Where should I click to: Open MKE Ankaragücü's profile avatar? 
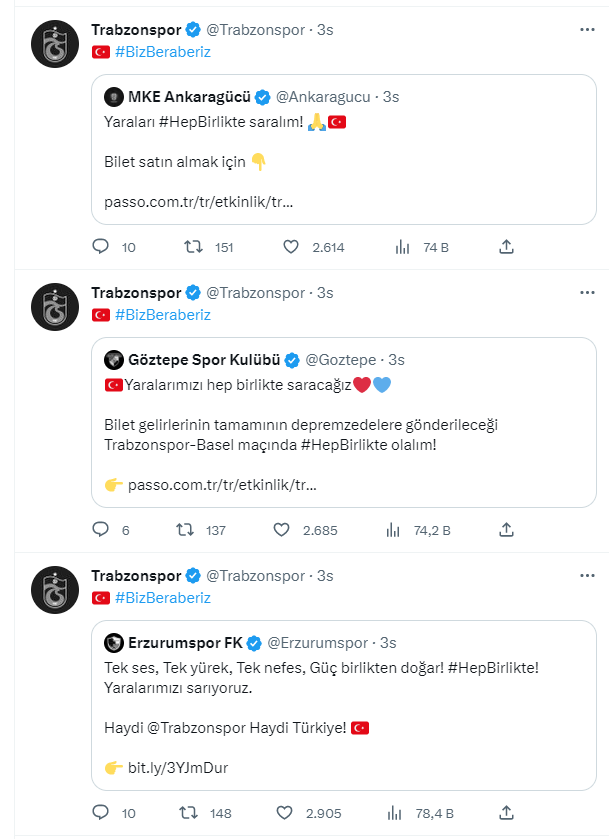(x=111, y=98)
